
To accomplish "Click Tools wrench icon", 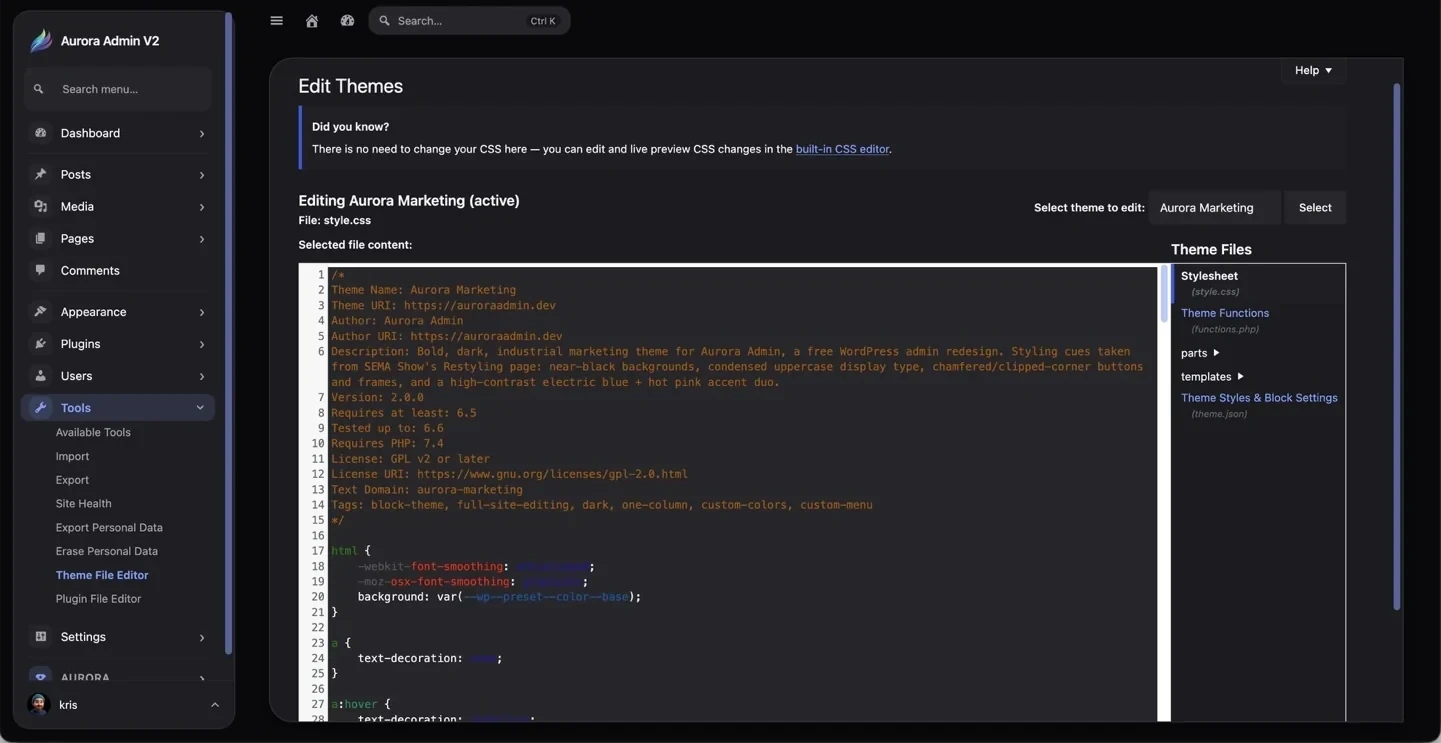I will point(40,408).
